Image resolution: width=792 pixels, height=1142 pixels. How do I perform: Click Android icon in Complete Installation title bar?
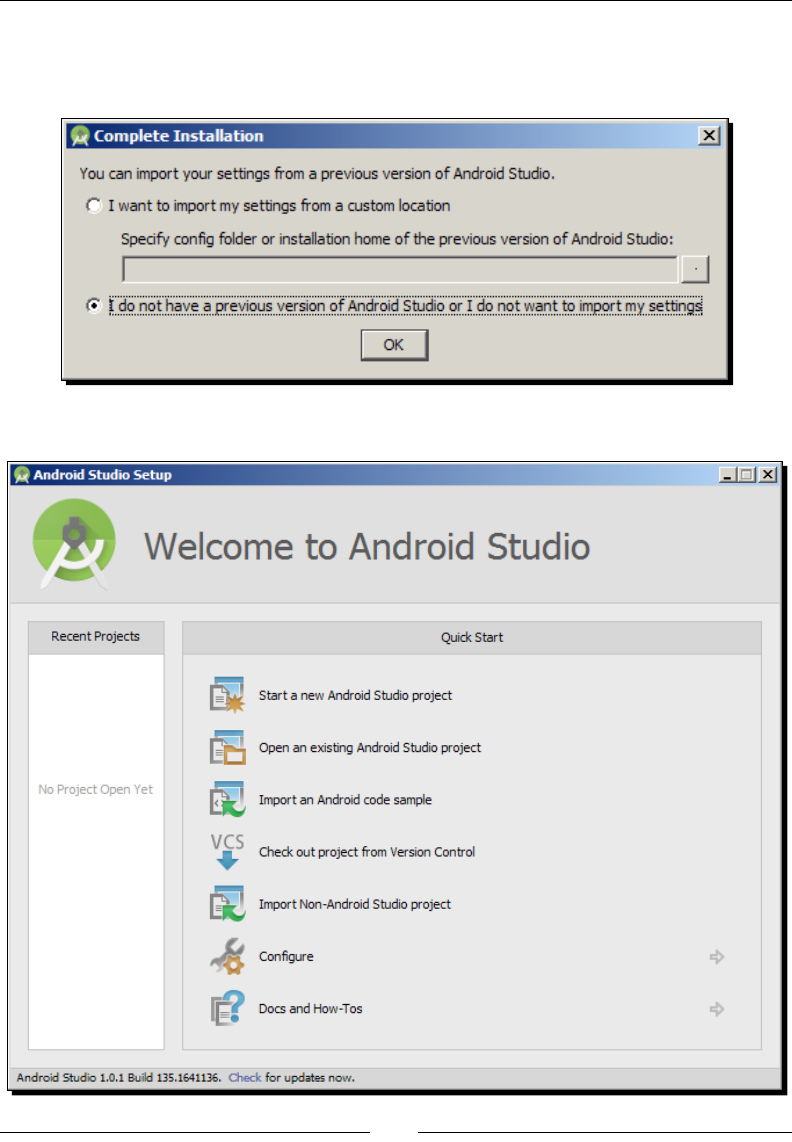click(79, 136)
